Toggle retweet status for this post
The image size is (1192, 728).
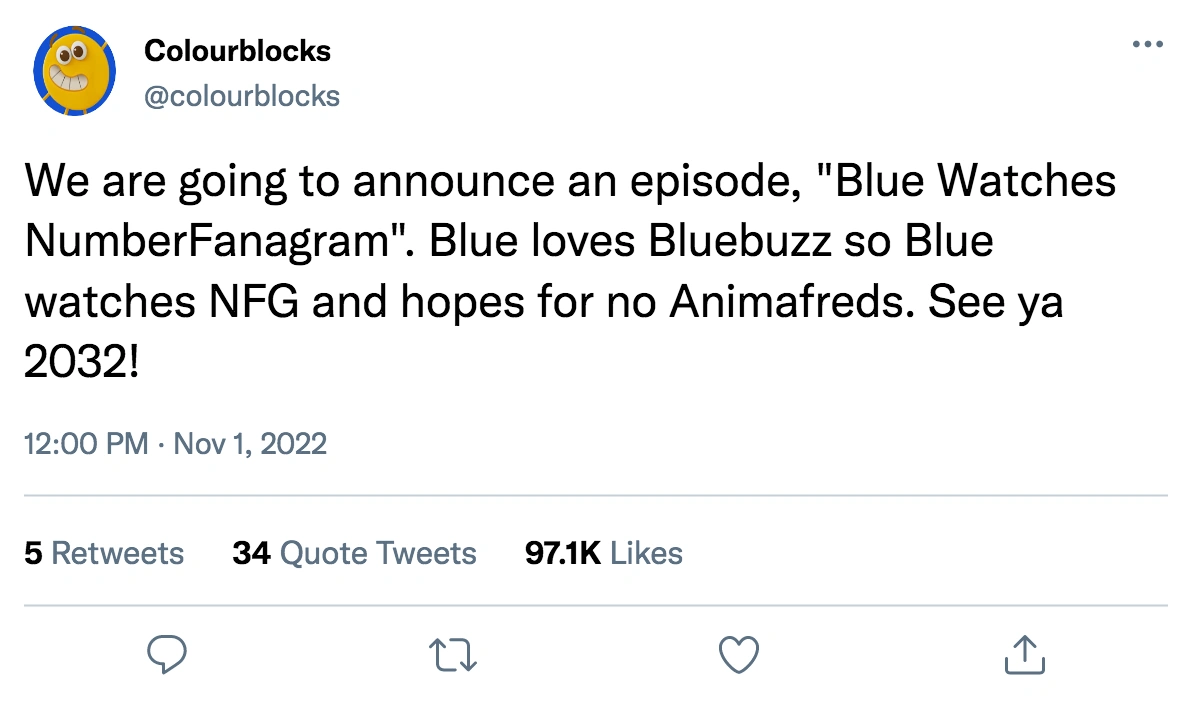pyautogui.click(x=453, y=655)
